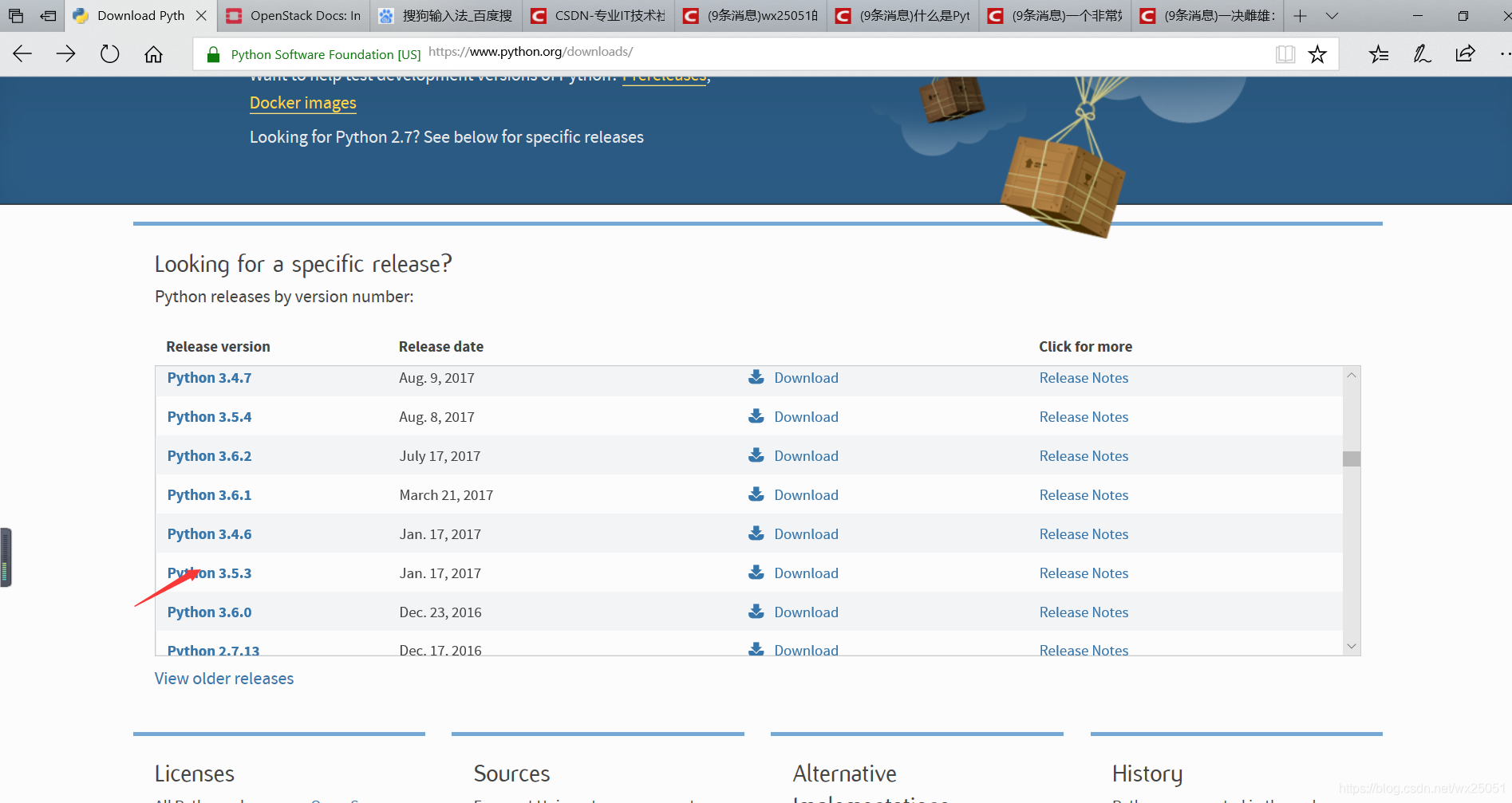
Task: Open the favorites hub icon
Action: 1379,53
